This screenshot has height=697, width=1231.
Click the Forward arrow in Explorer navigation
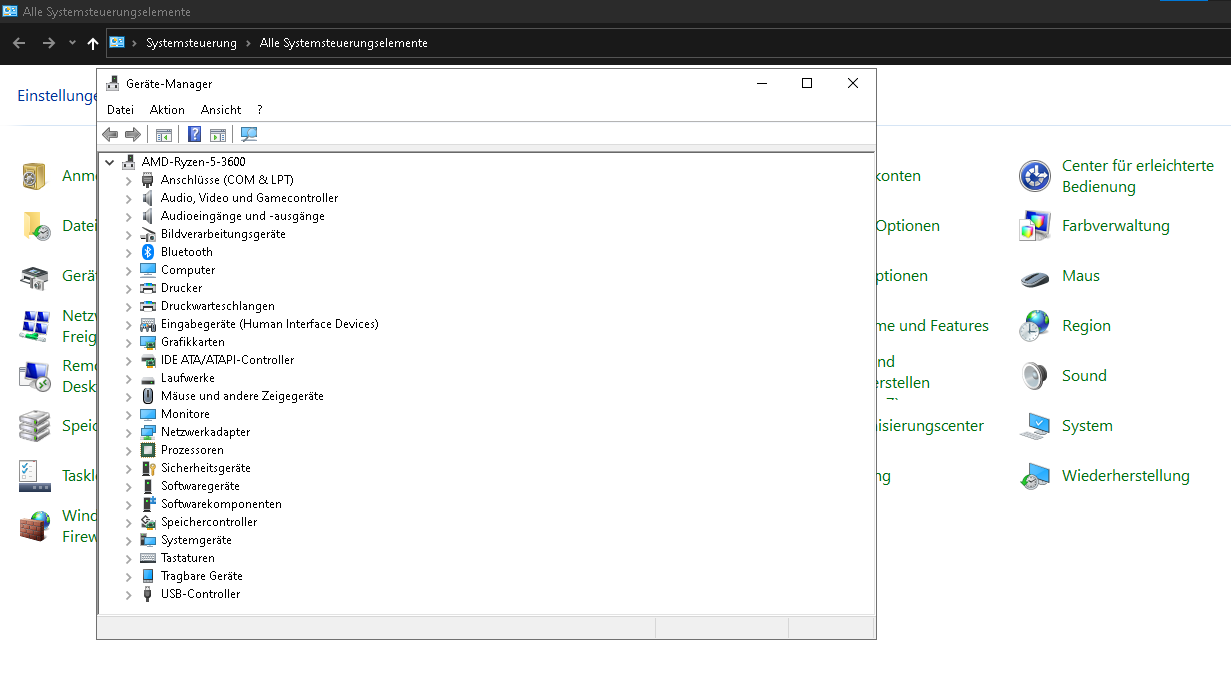point(48,43)
